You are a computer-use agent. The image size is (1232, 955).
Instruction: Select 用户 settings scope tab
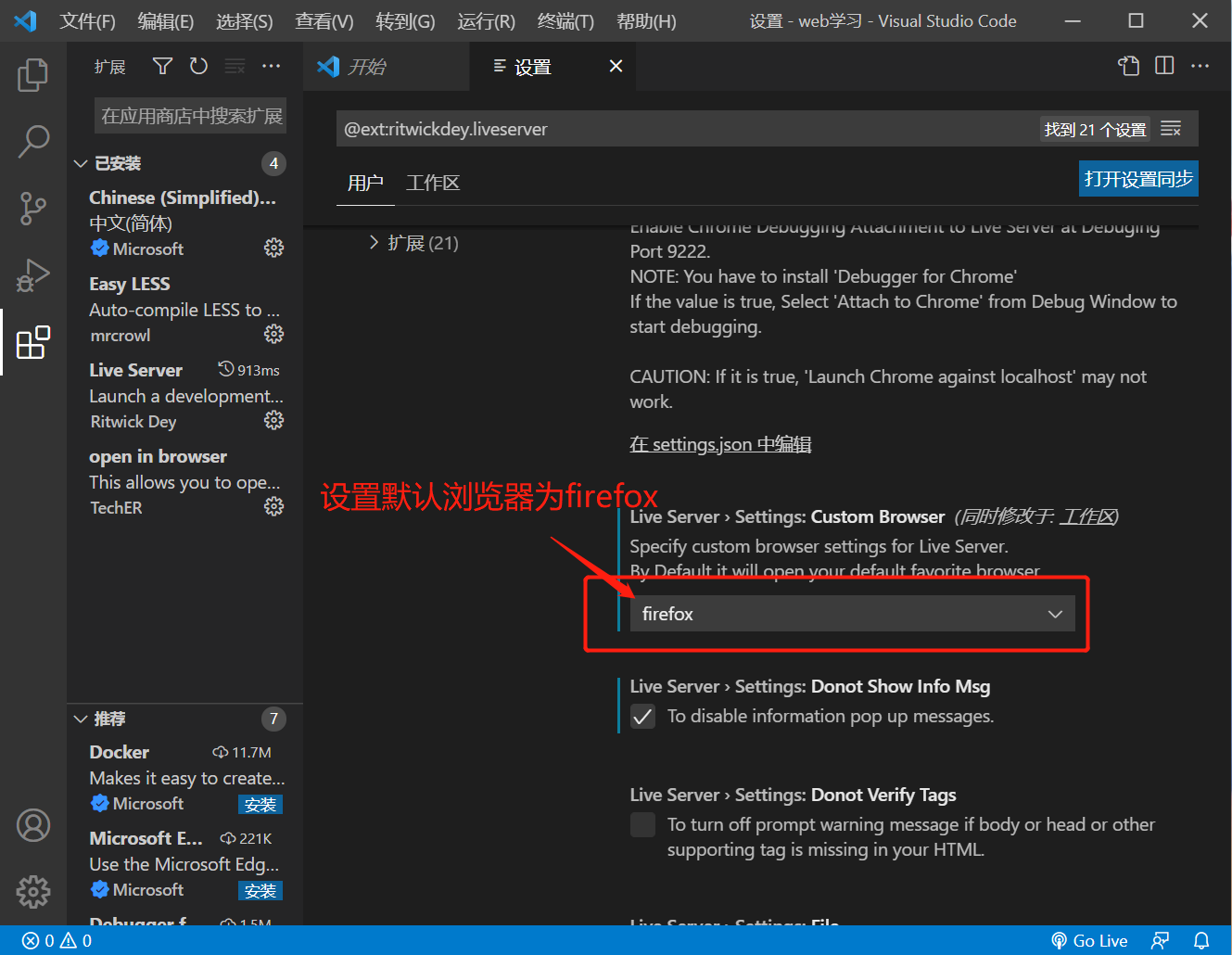(365, 183)
